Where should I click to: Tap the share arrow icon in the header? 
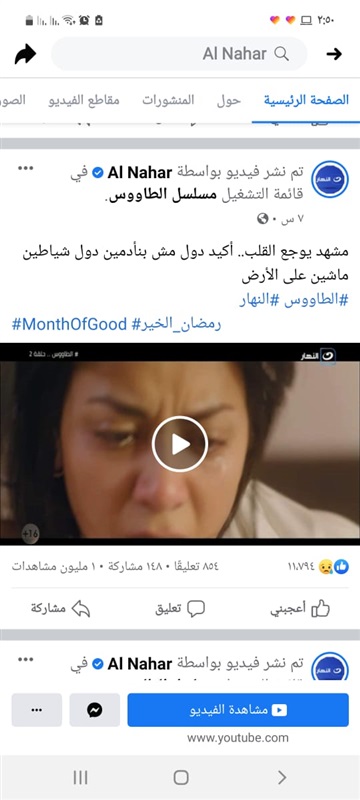pos(25,54)
